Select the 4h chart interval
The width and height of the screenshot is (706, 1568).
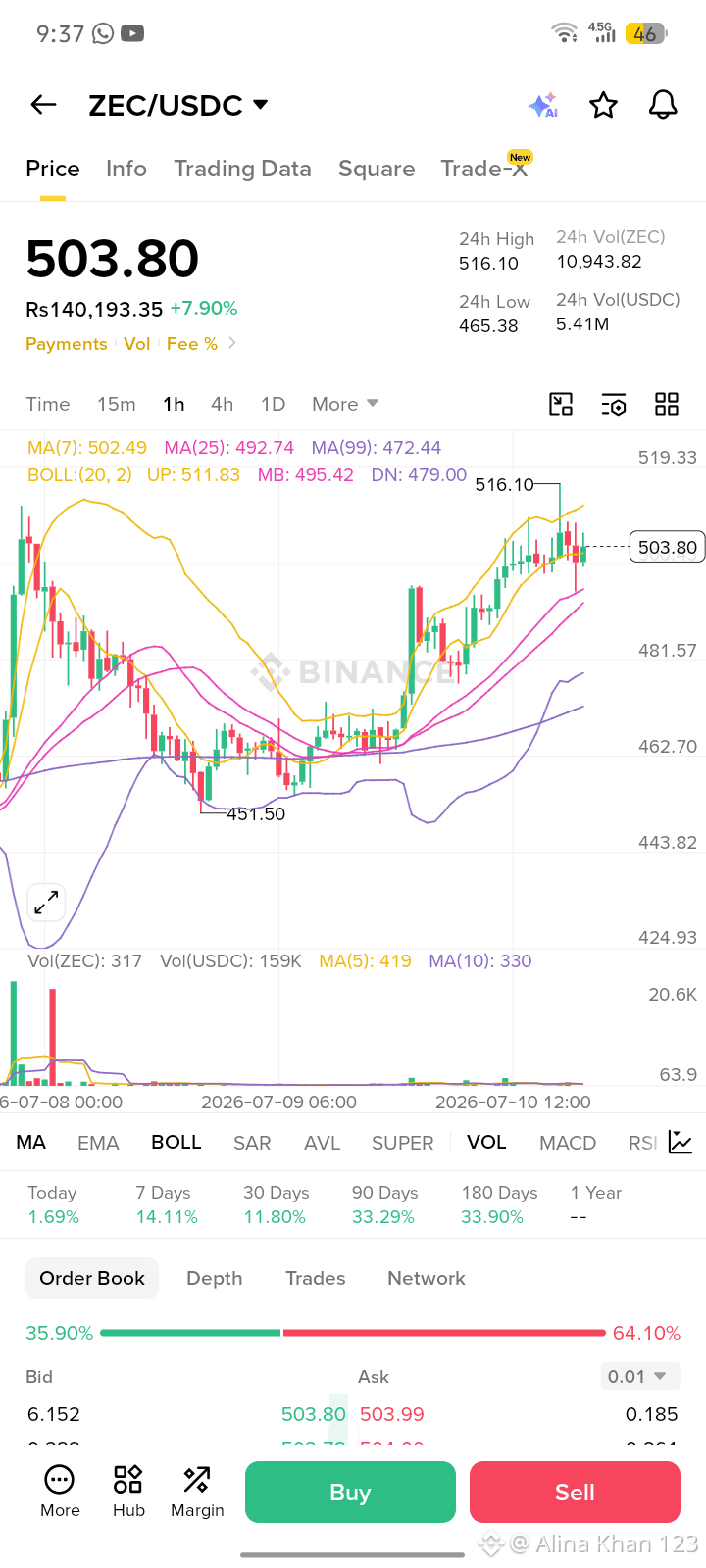[x=223, y=404]
